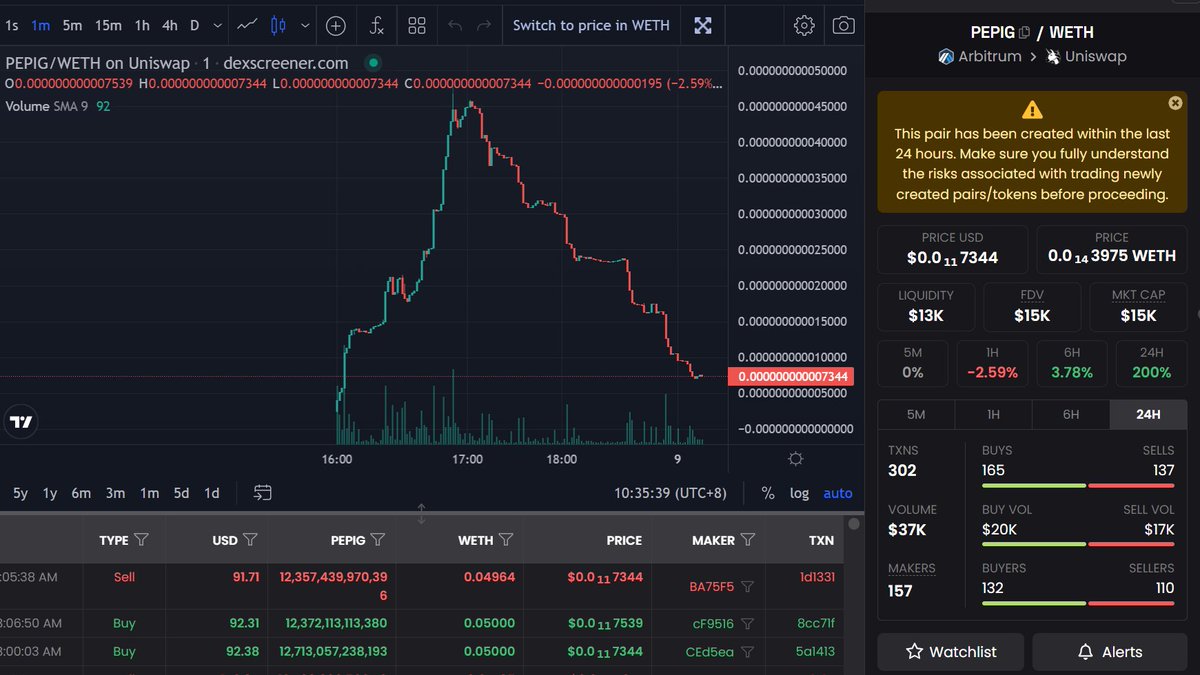Viewport: 1200px width, 675px height.
Task: Switch stats to the 1H tab
Action: coord(993,414)
